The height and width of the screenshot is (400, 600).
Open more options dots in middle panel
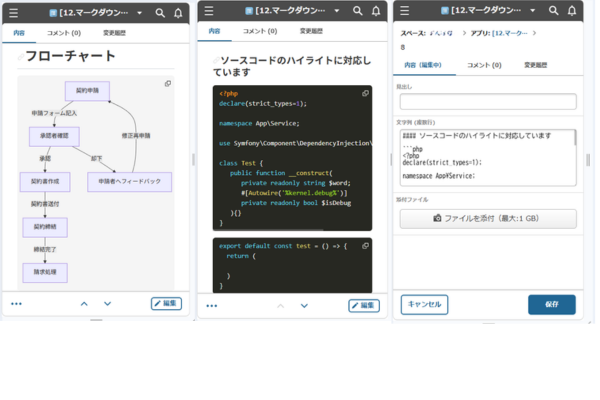click(212, 306)
